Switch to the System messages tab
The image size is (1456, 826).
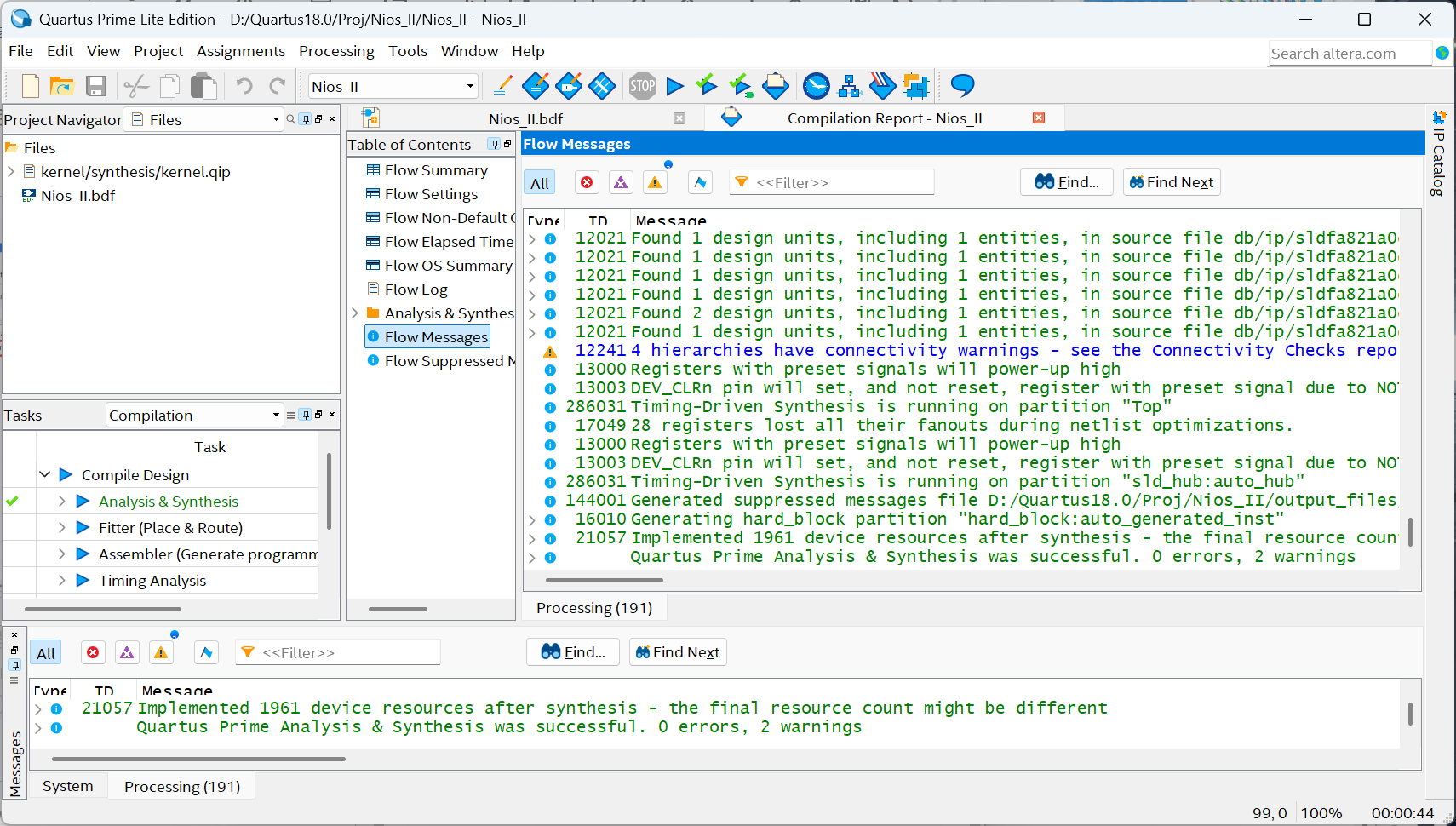pyautogui.click(x=68, y=786)
